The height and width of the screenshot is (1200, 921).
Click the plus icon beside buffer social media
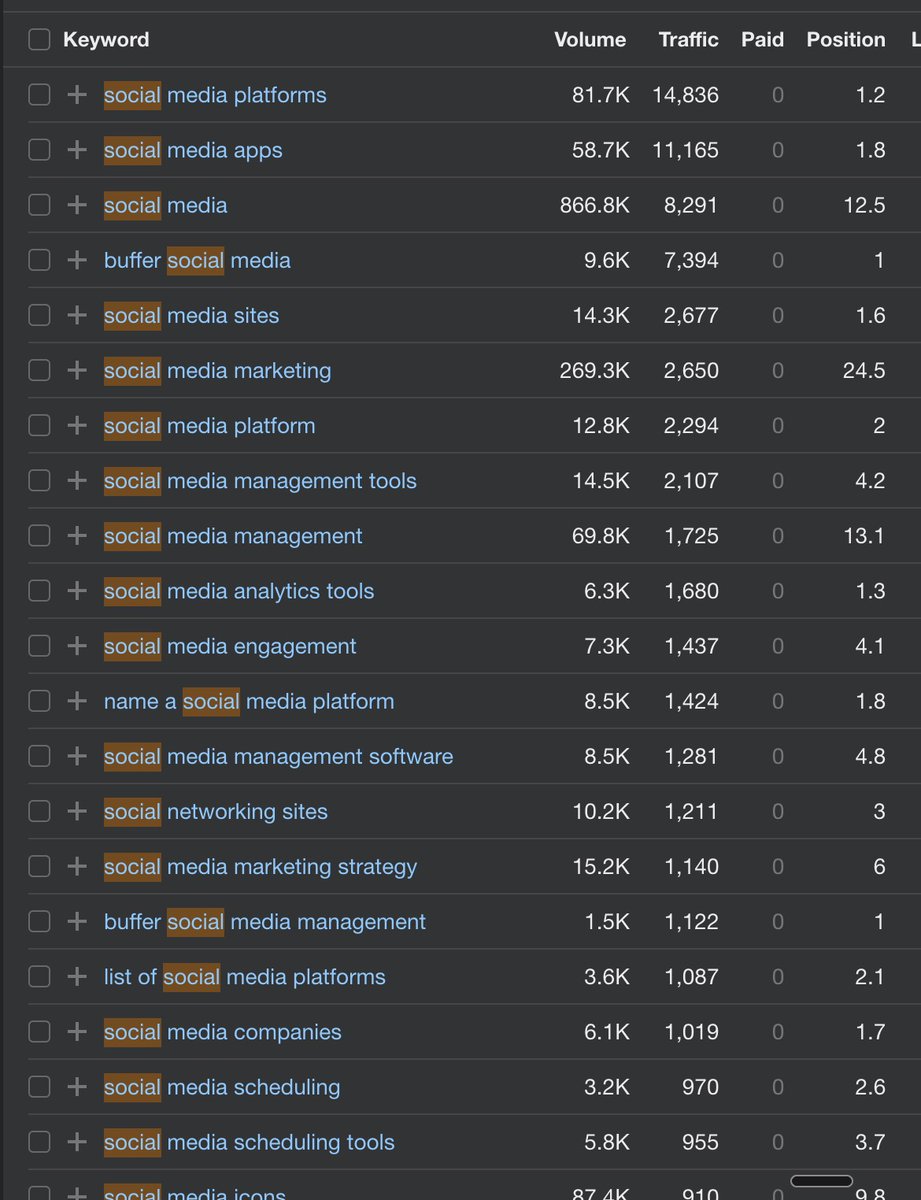tap(77, 260)
